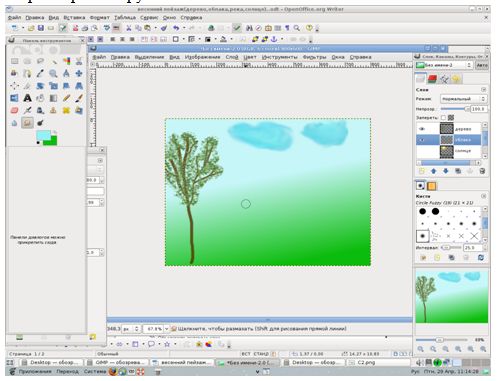This screenshot has height=381, width=498.
Task: Select the Rotate tool
Action: (x=40, y=86)
